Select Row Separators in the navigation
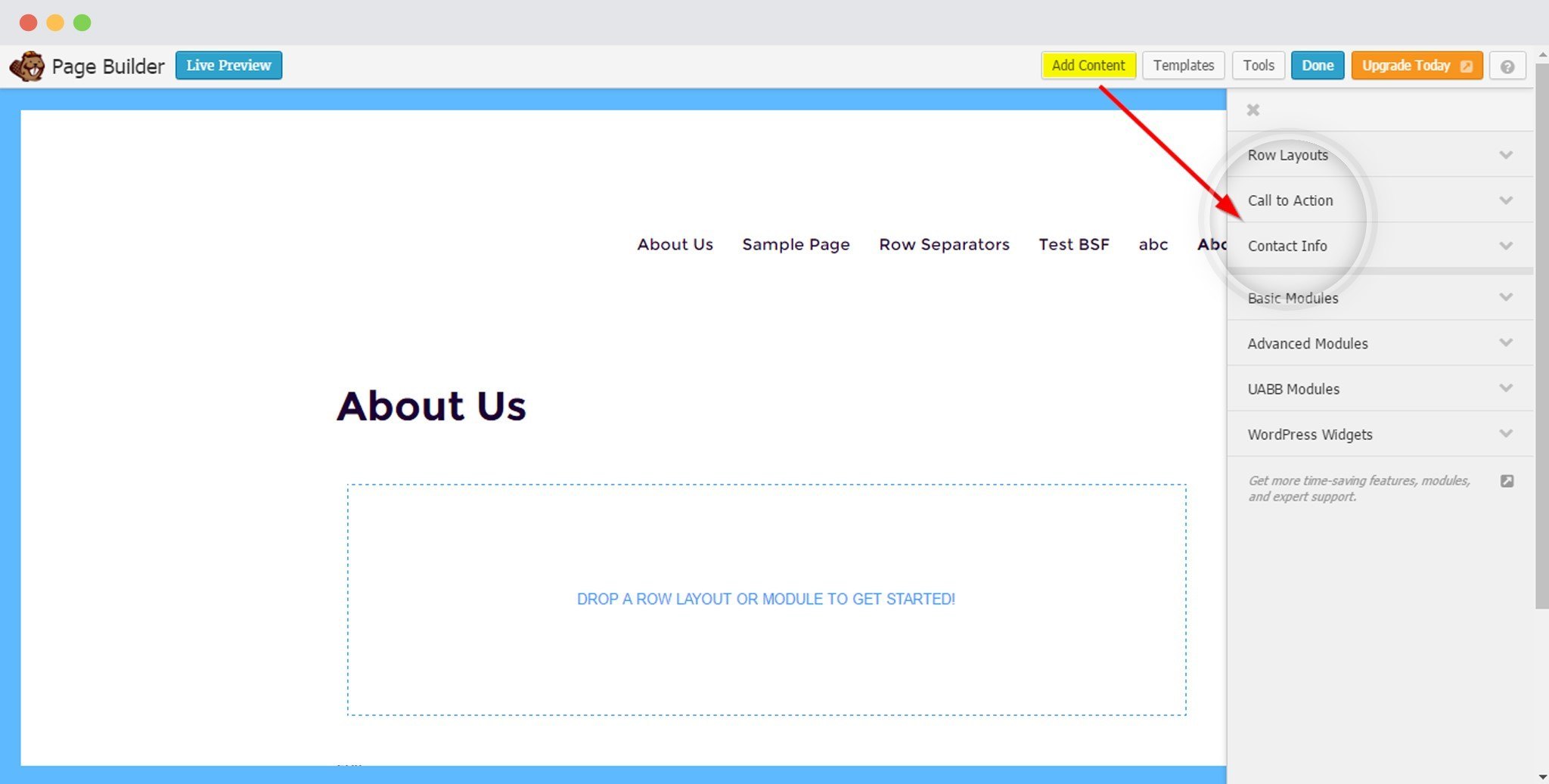The width and height of the screenshot is (1549, 784). 944,243
